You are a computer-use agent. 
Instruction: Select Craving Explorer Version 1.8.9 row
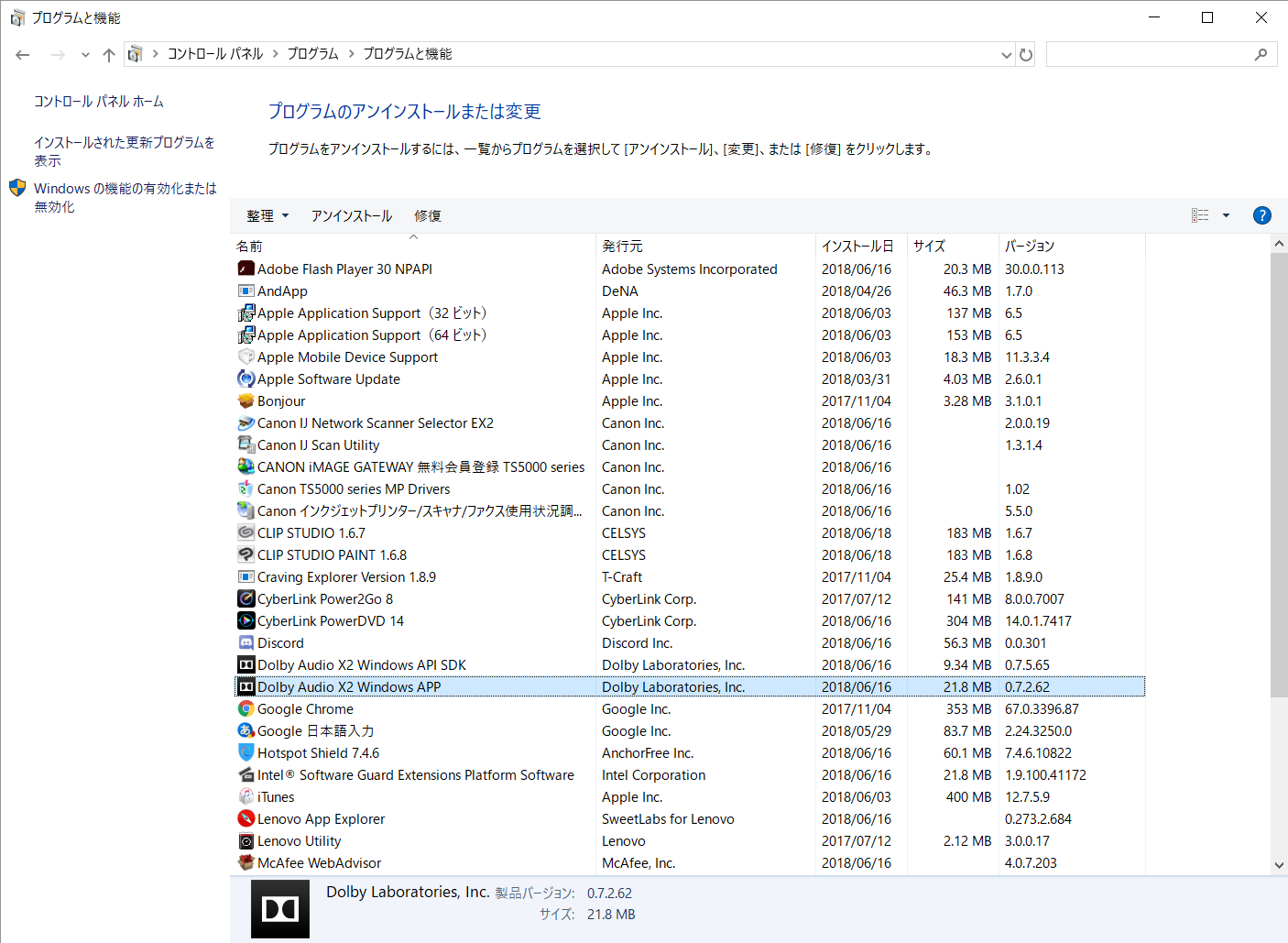[690, 576]
